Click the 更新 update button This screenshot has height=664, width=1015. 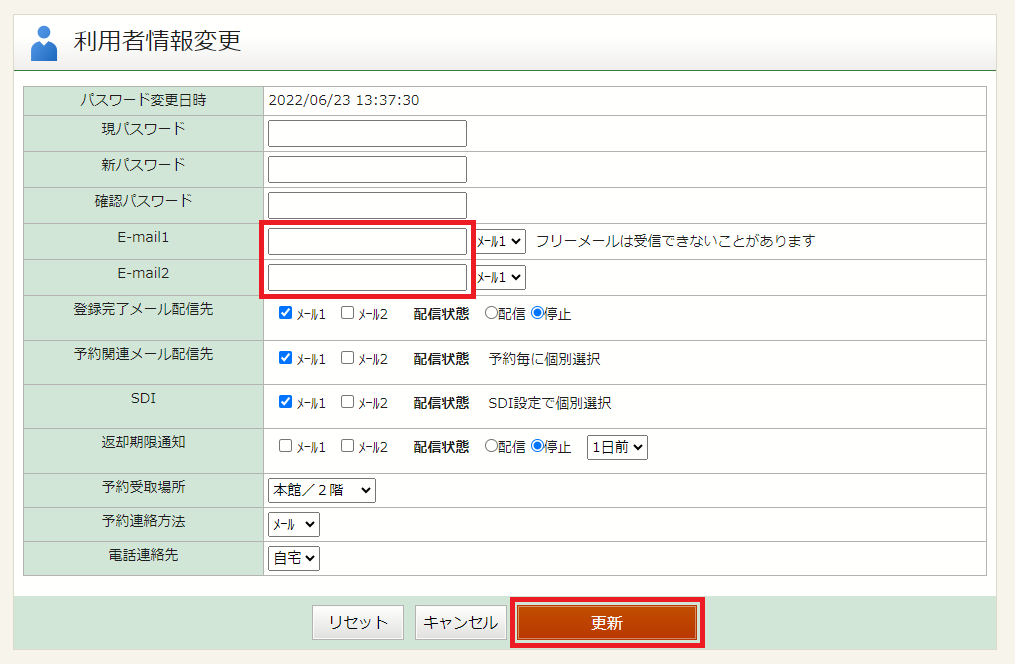pos(606,622)
